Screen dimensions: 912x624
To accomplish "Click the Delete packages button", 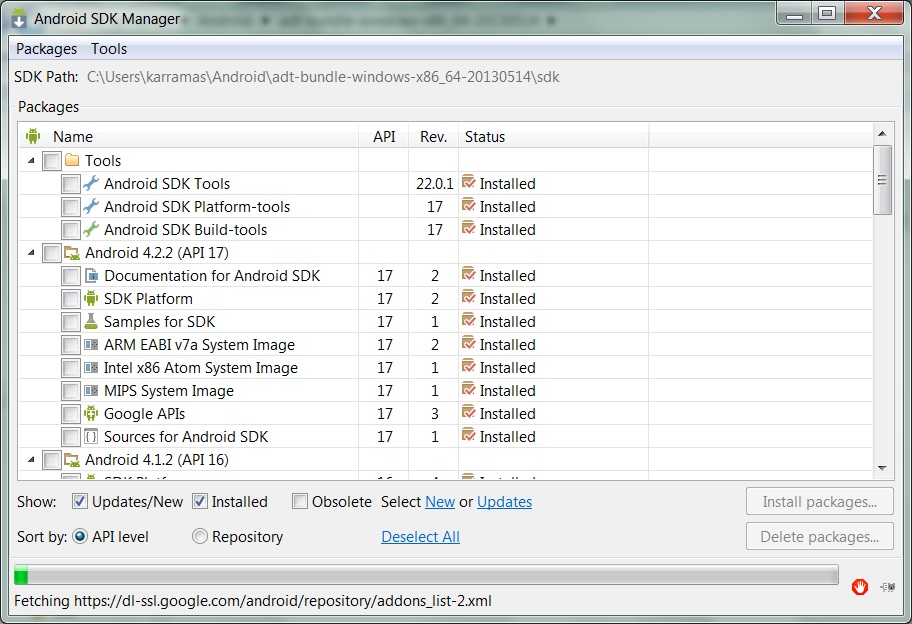I will [x=820, y=537].
